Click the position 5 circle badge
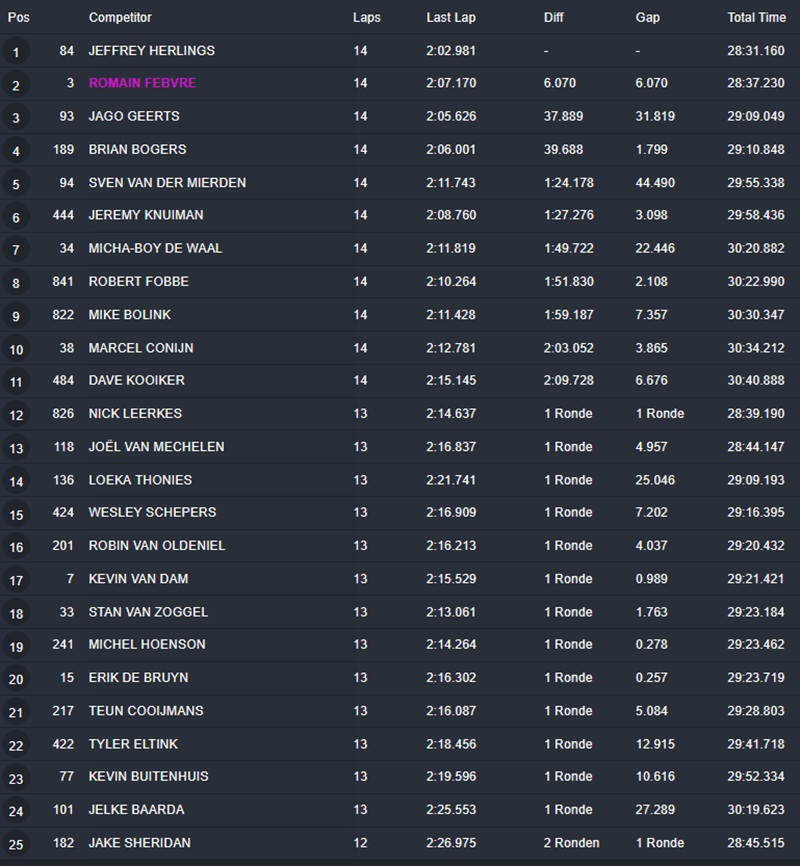The height and width of the screenshot is (866, 800). point(16,184)
